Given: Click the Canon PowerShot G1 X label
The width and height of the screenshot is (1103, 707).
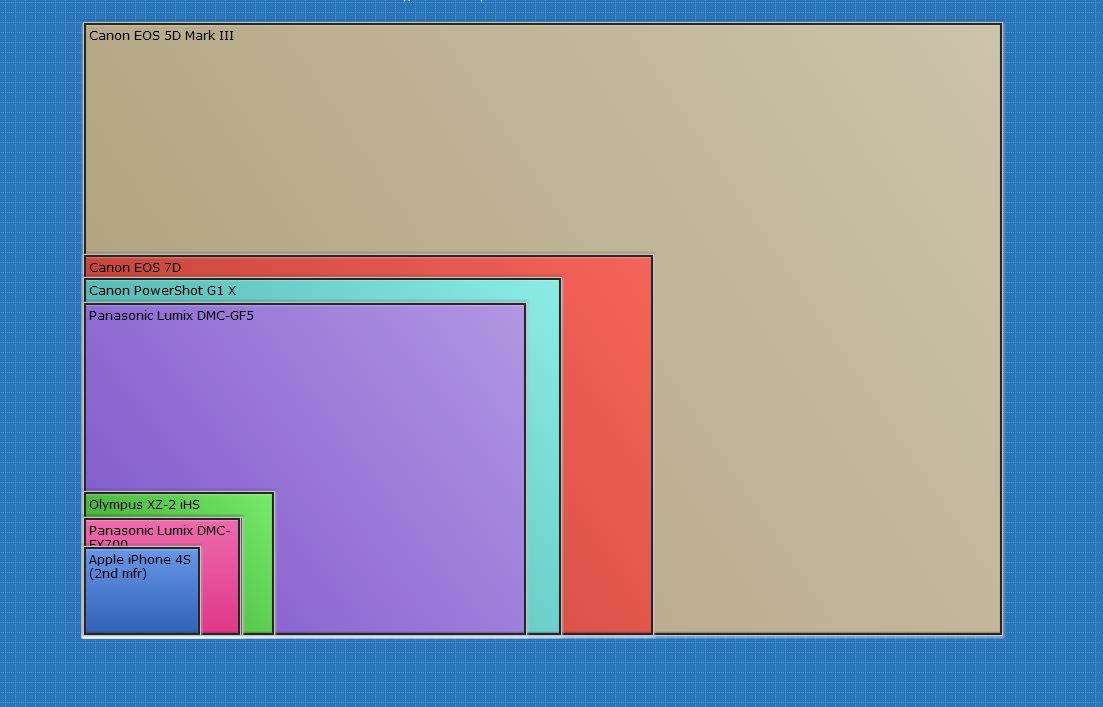Looking at the screenshot, I should (162, 291).
